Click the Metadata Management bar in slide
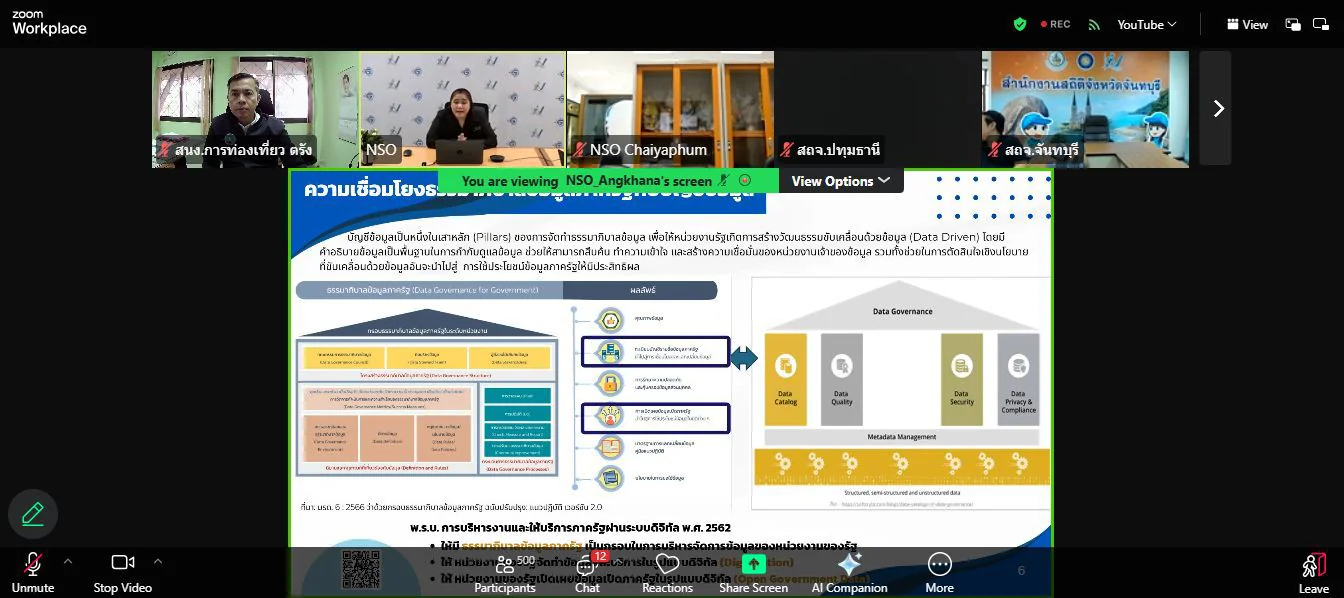Image resolution: width=1344 pixels, height=598 pixels. pos(902,437)
